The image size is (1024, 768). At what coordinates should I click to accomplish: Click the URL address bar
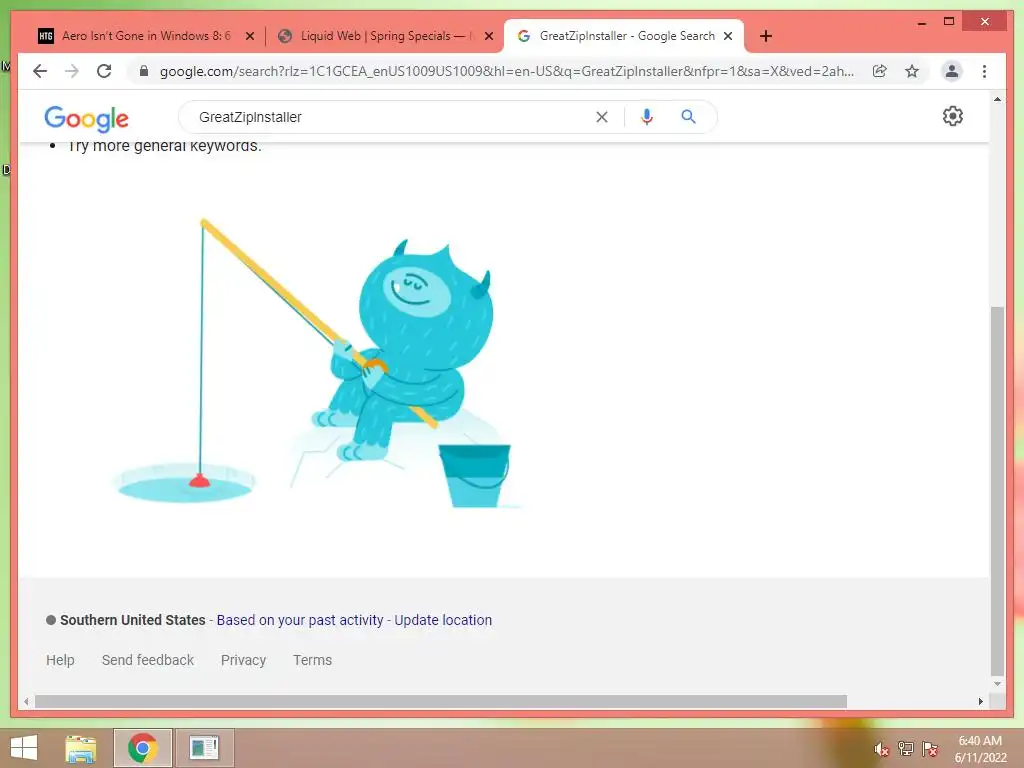click(506, 71)
